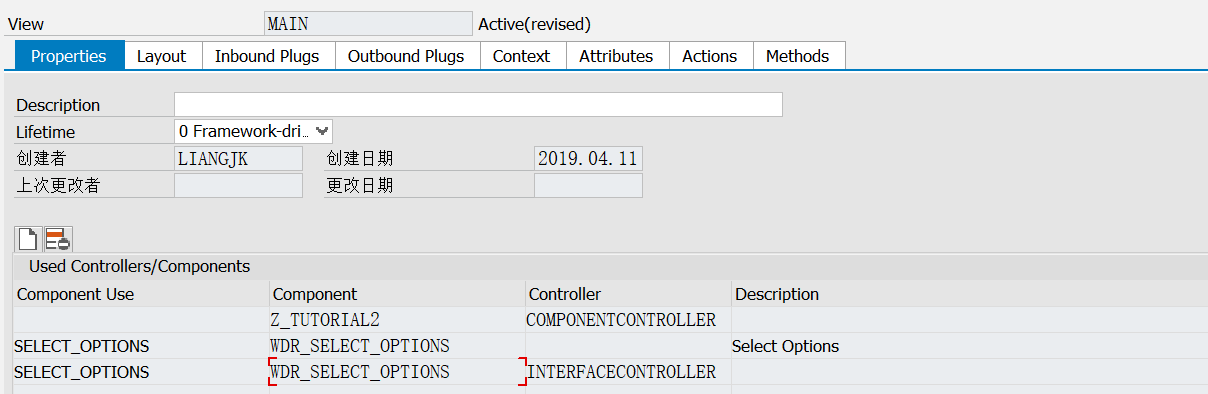Click the Description input field
Screen dimensions: 1208x394
point(478,105)
